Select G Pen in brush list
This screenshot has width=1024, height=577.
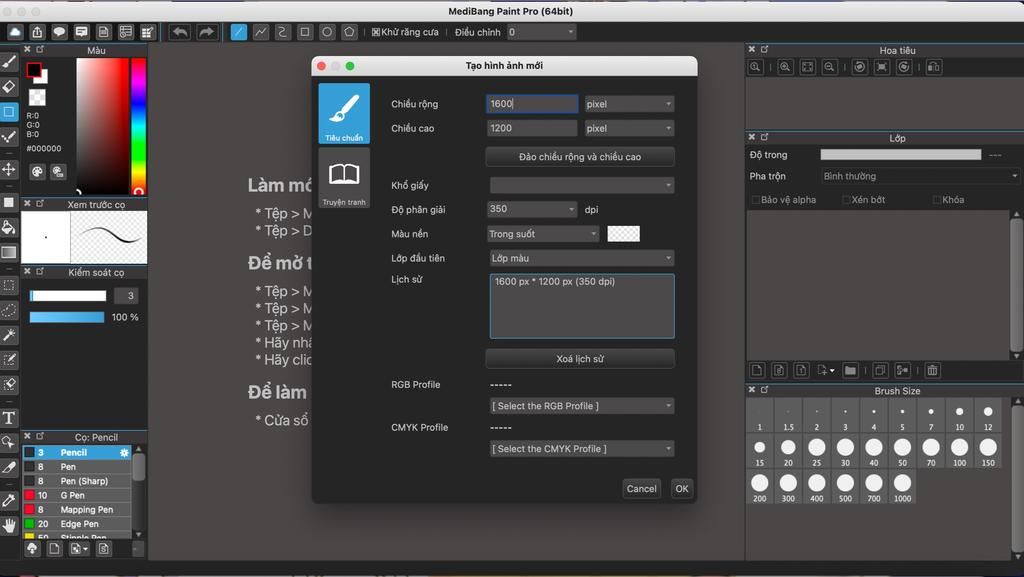(77, 495)
